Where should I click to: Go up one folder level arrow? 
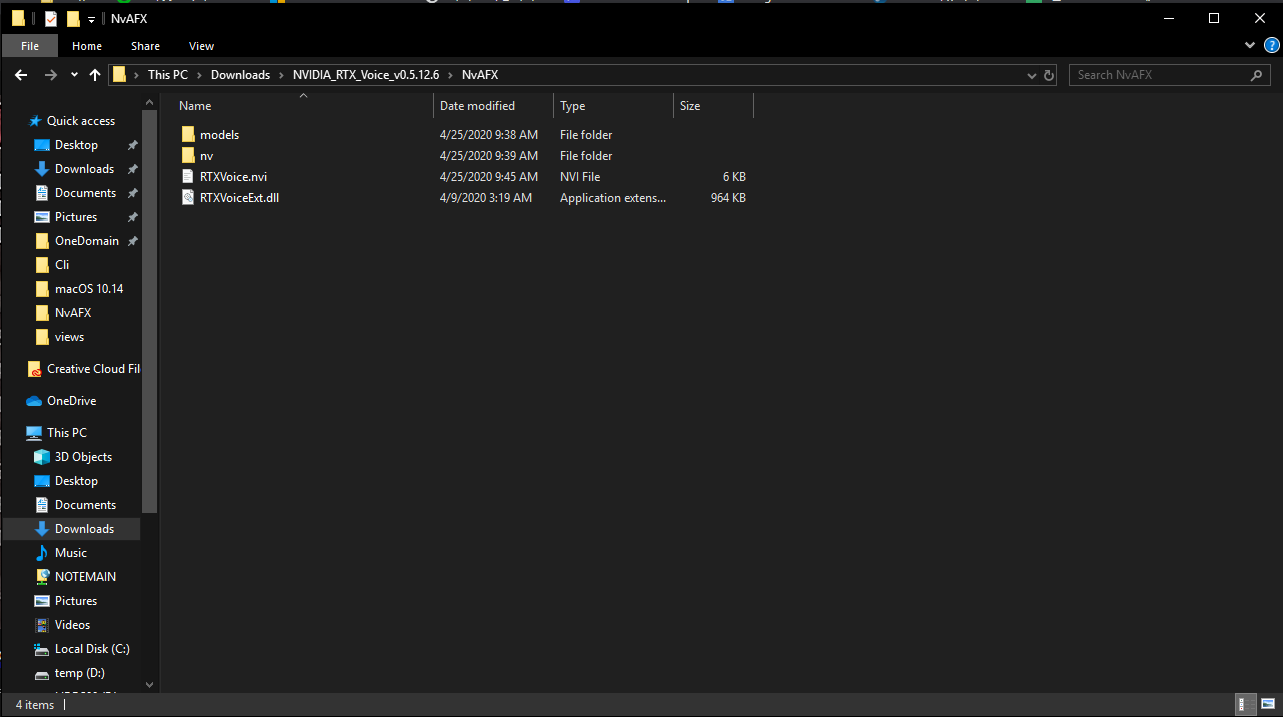(x=95, y=75)
